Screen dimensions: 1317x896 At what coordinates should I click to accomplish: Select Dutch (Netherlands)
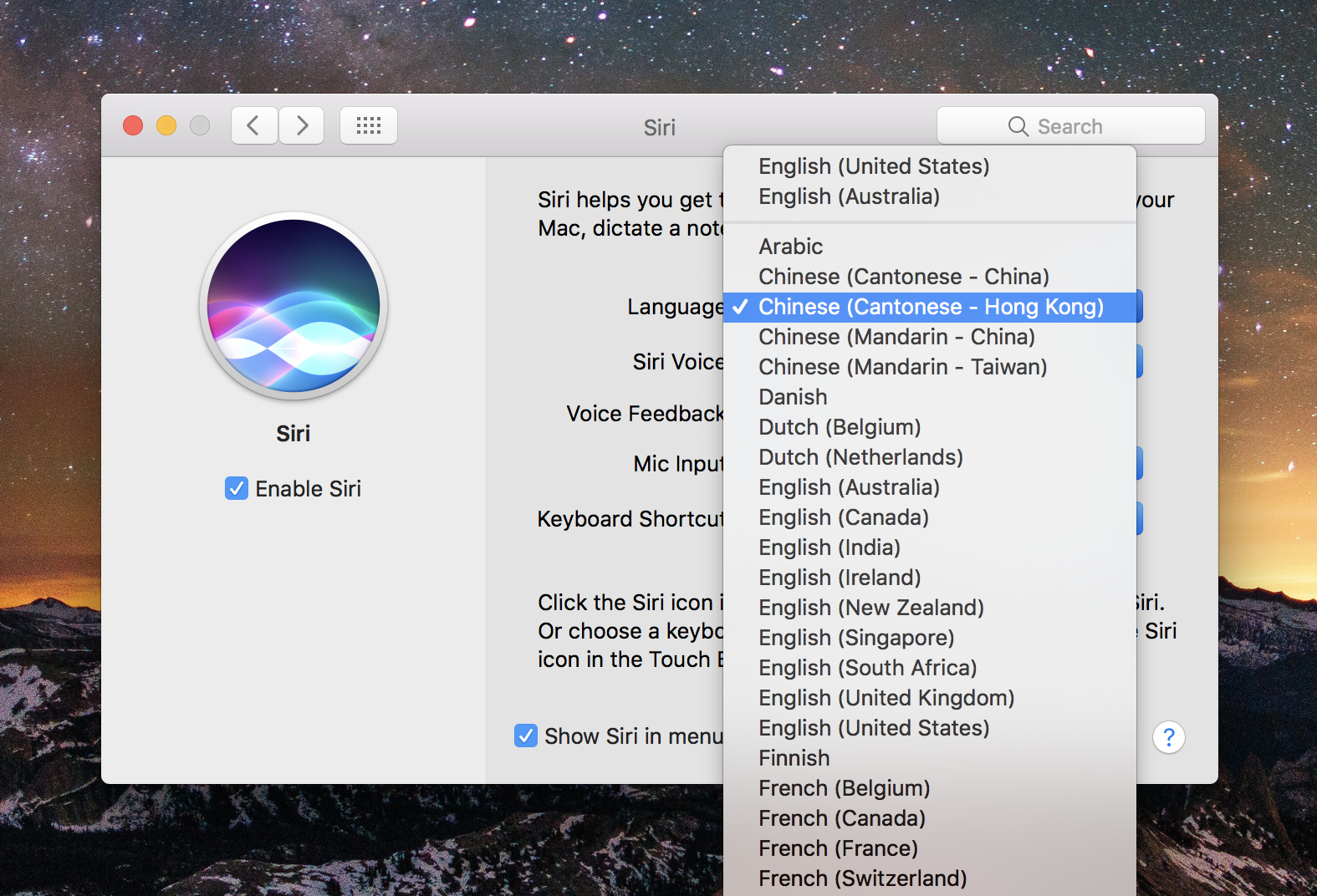click(930, 457)
